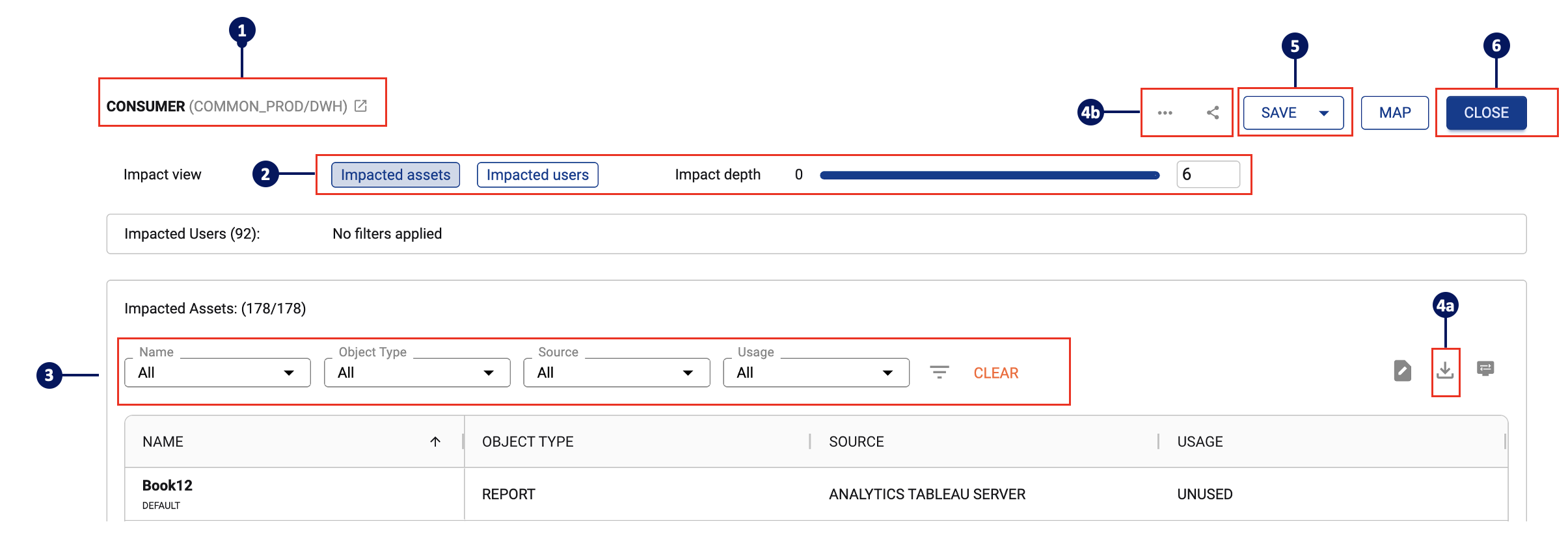This screenshot has width=1568, height=550.
Task: Click the share icon
Action: pos(1213,113)
